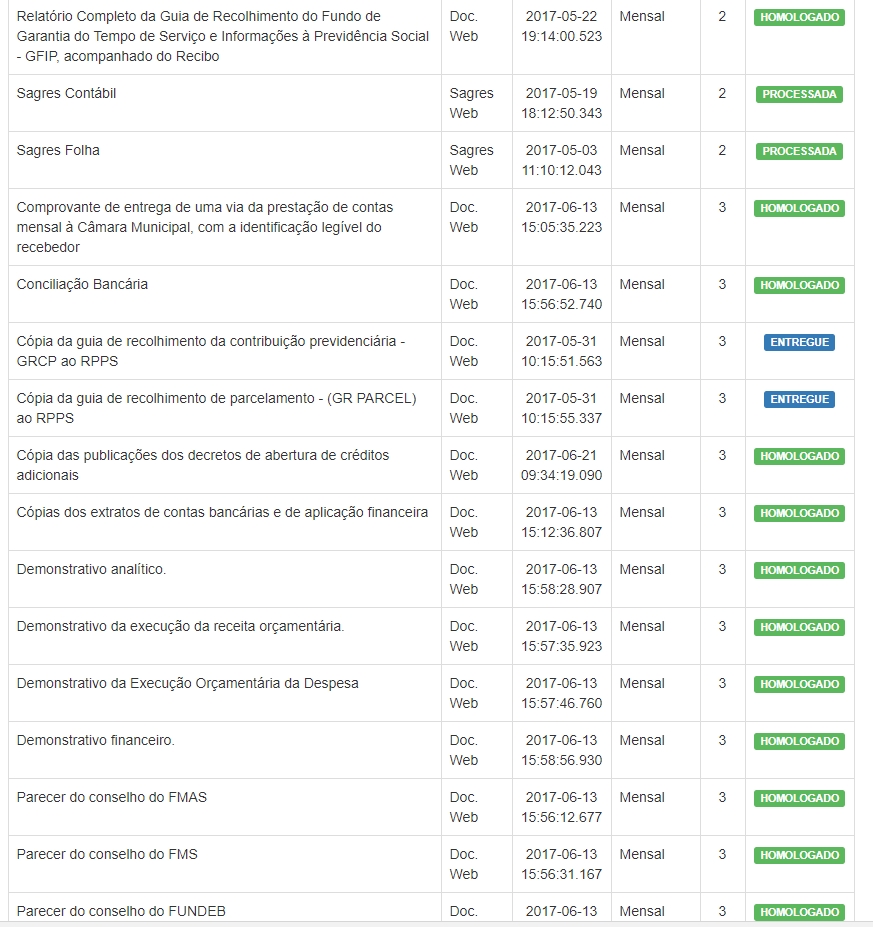The height and width of the screenshot is (927, 873).
Task: Click 'Cópias dos extratos de contas bancárias' description
Action: [222, 512]
